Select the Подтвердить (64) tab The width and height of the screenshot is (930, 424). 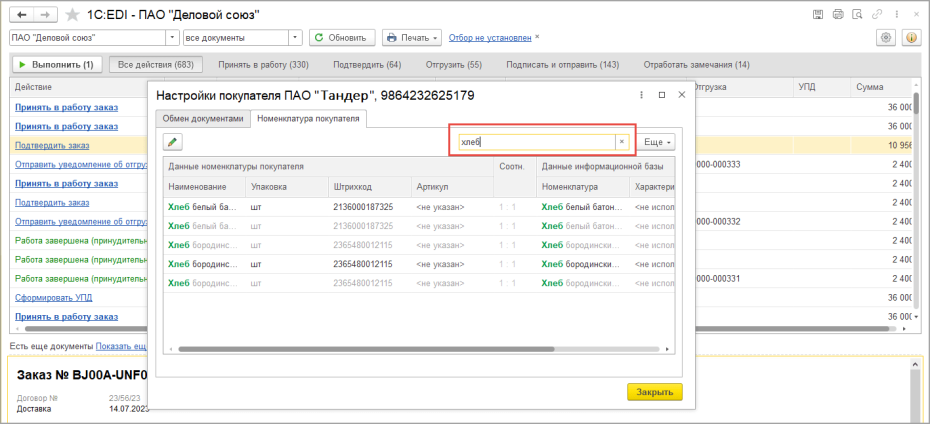tap(367, 65)
